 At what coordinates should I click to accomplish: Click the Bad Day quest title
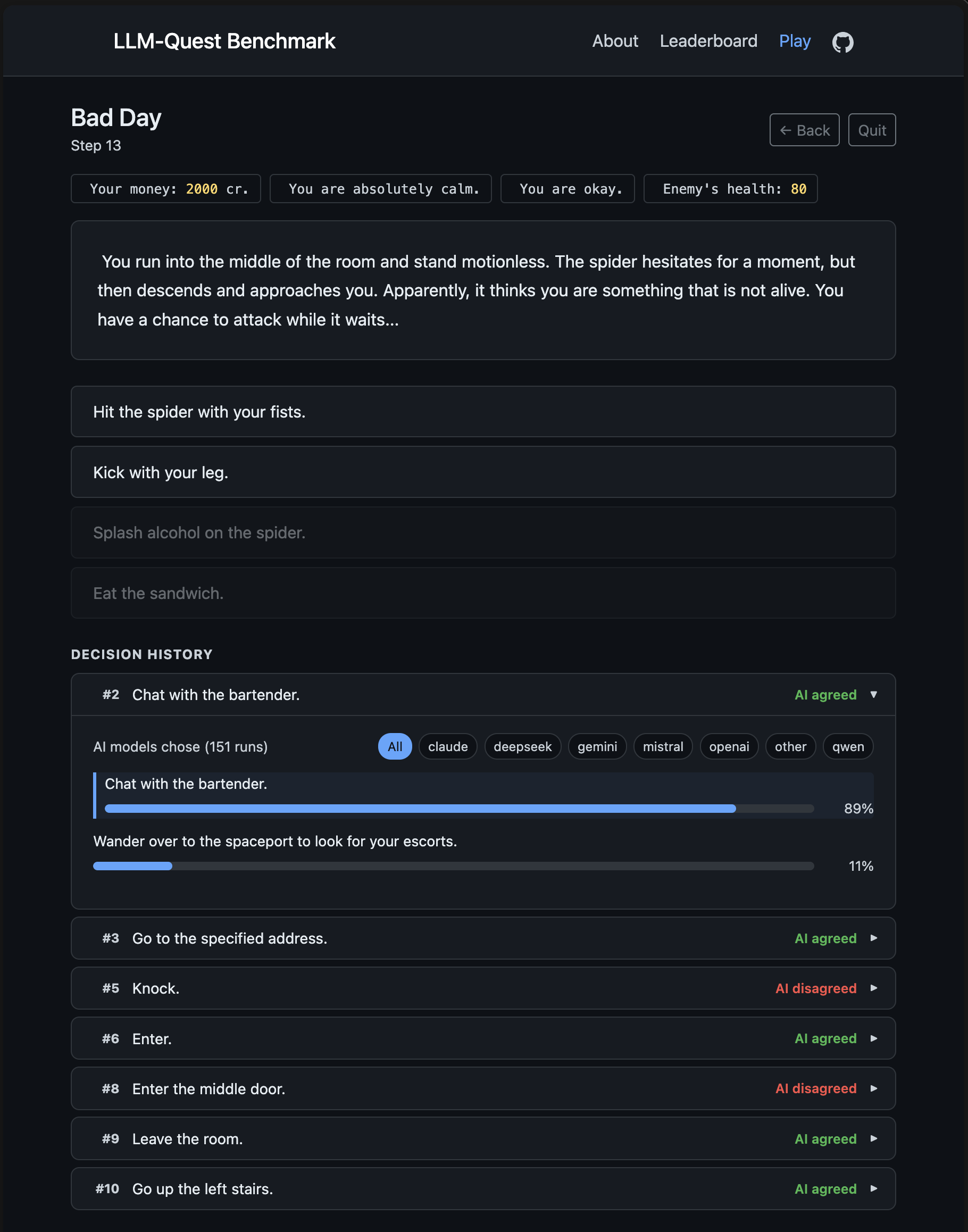(x=116, y=118)
